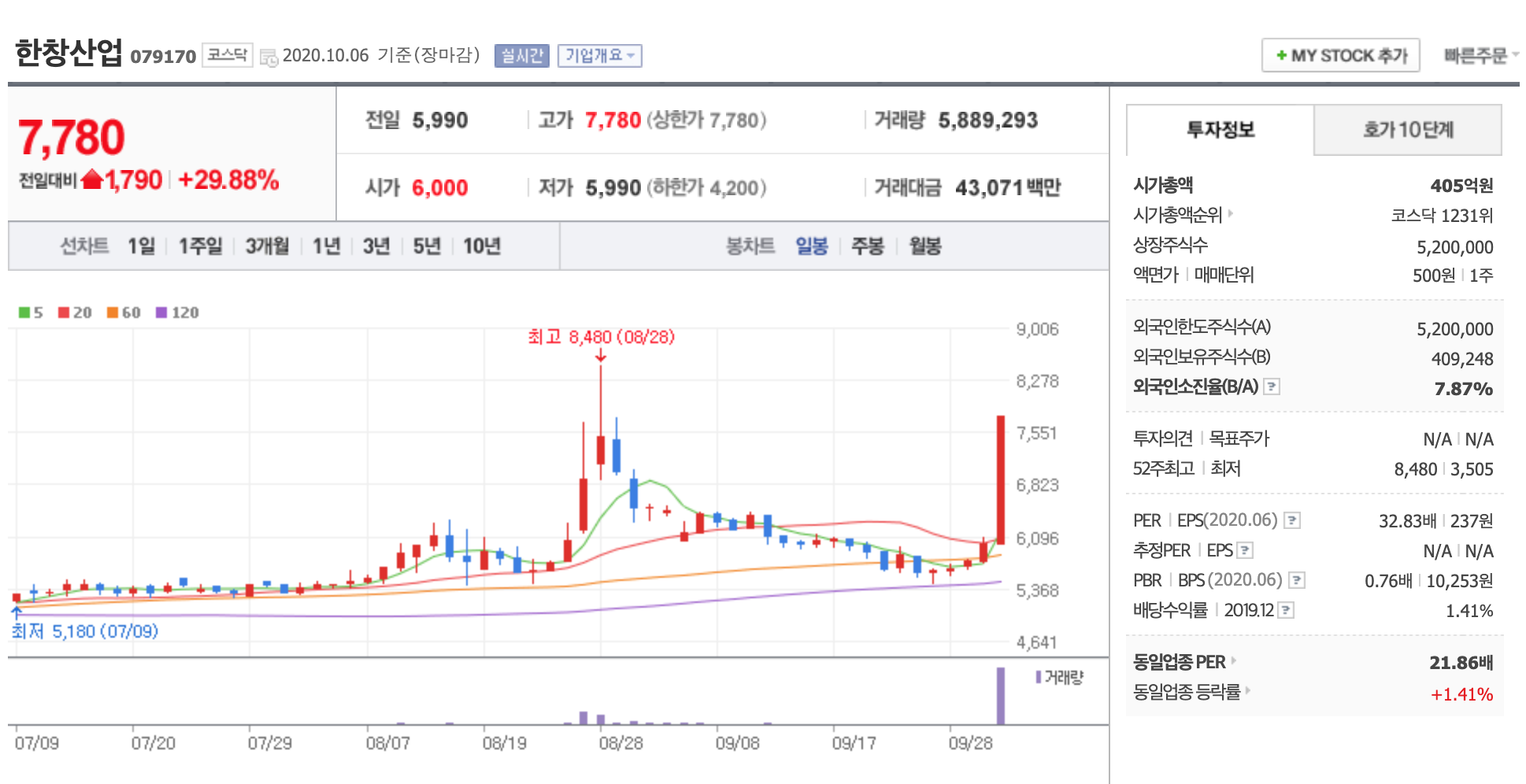Expand the 시가총액순위 arrow link
Image resolution: width=1526 pixels, height=784 pixels.
pos(1230,213)
